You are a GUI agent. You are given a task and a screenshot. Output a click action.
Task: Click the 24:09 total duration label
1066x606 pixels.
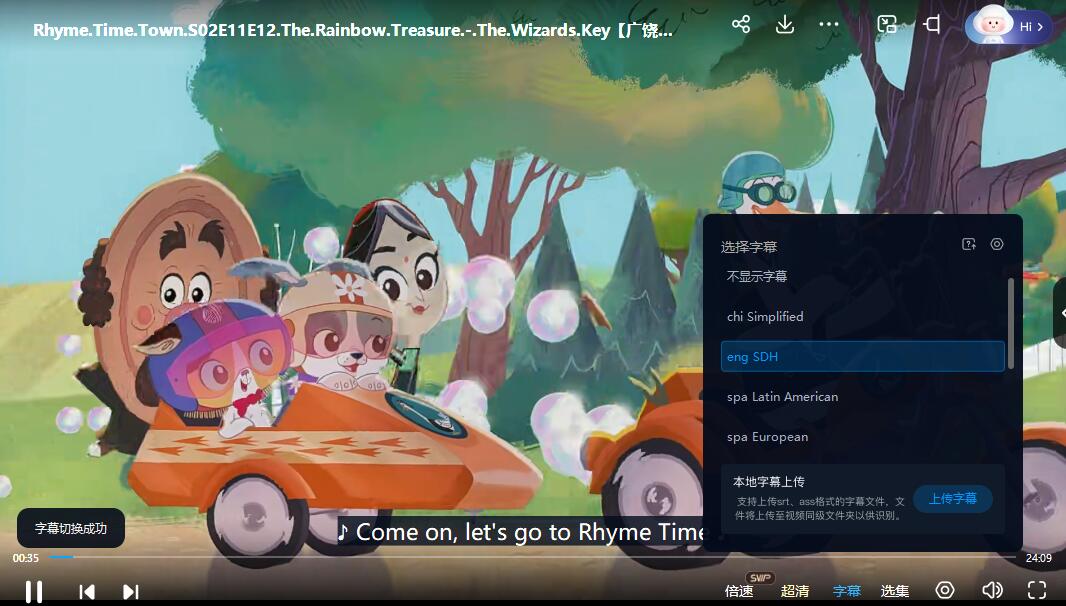[x=1039, y=558]
